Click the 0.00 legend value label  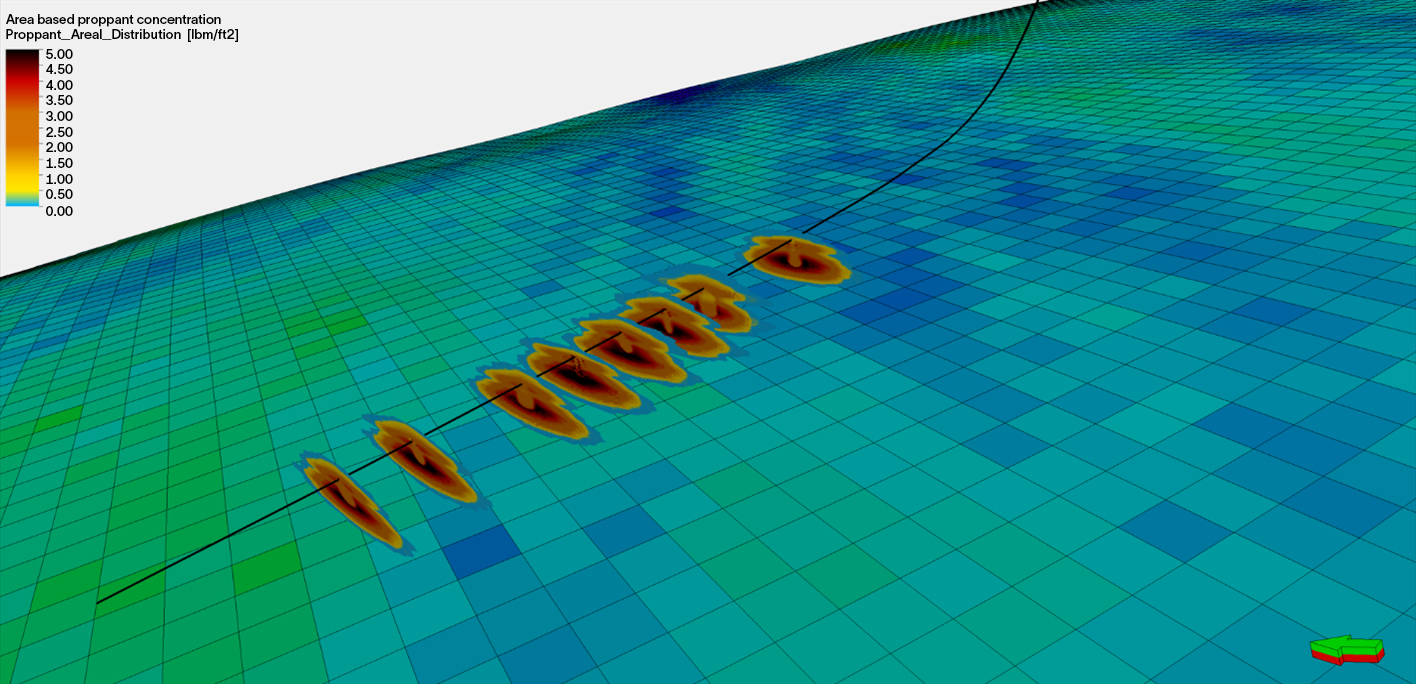57,211
